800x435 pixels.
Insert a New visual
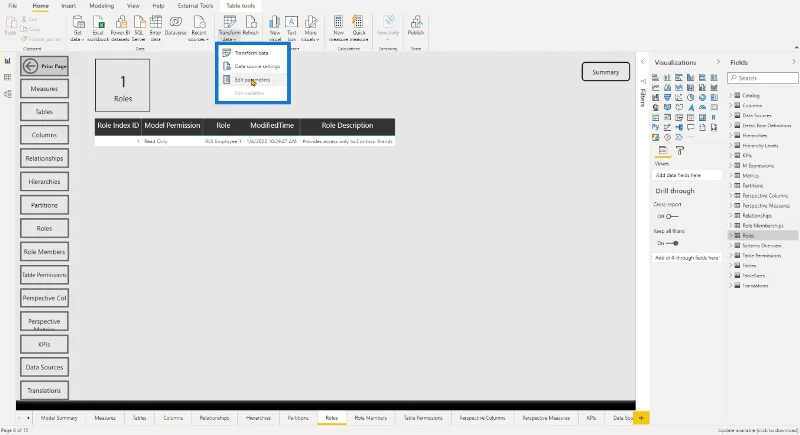(274, 28)
